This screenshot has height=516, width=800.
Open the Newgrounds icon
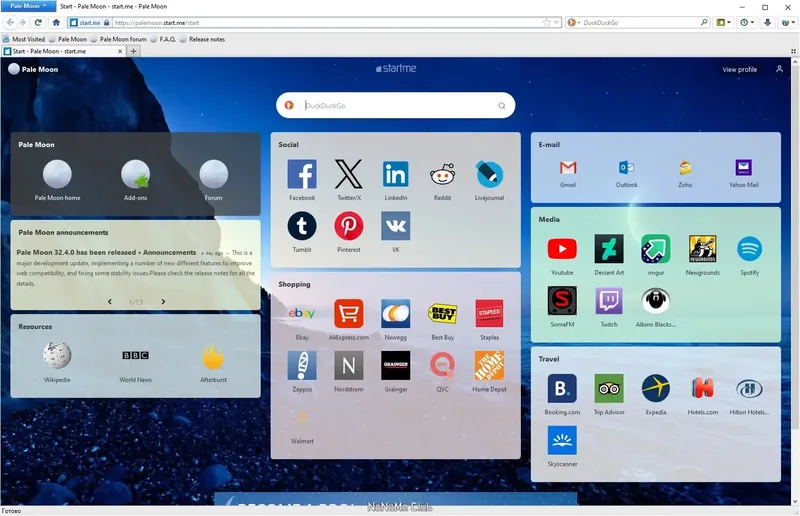click(703, 249)
